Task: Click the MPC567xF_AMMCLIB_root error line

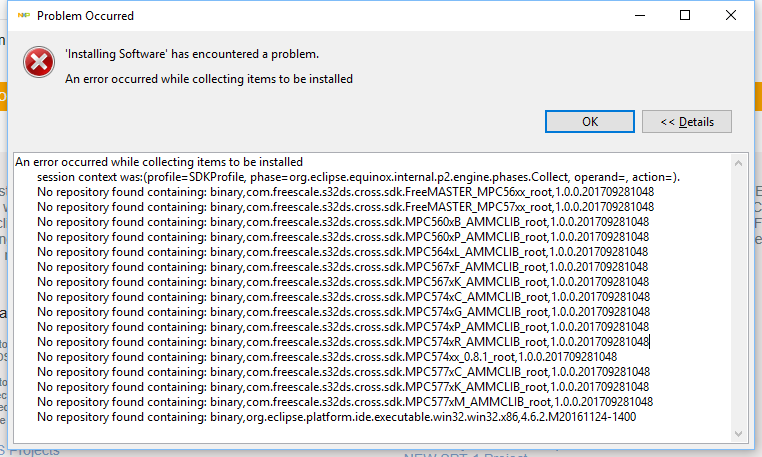Action: click(x=342, y=267)
